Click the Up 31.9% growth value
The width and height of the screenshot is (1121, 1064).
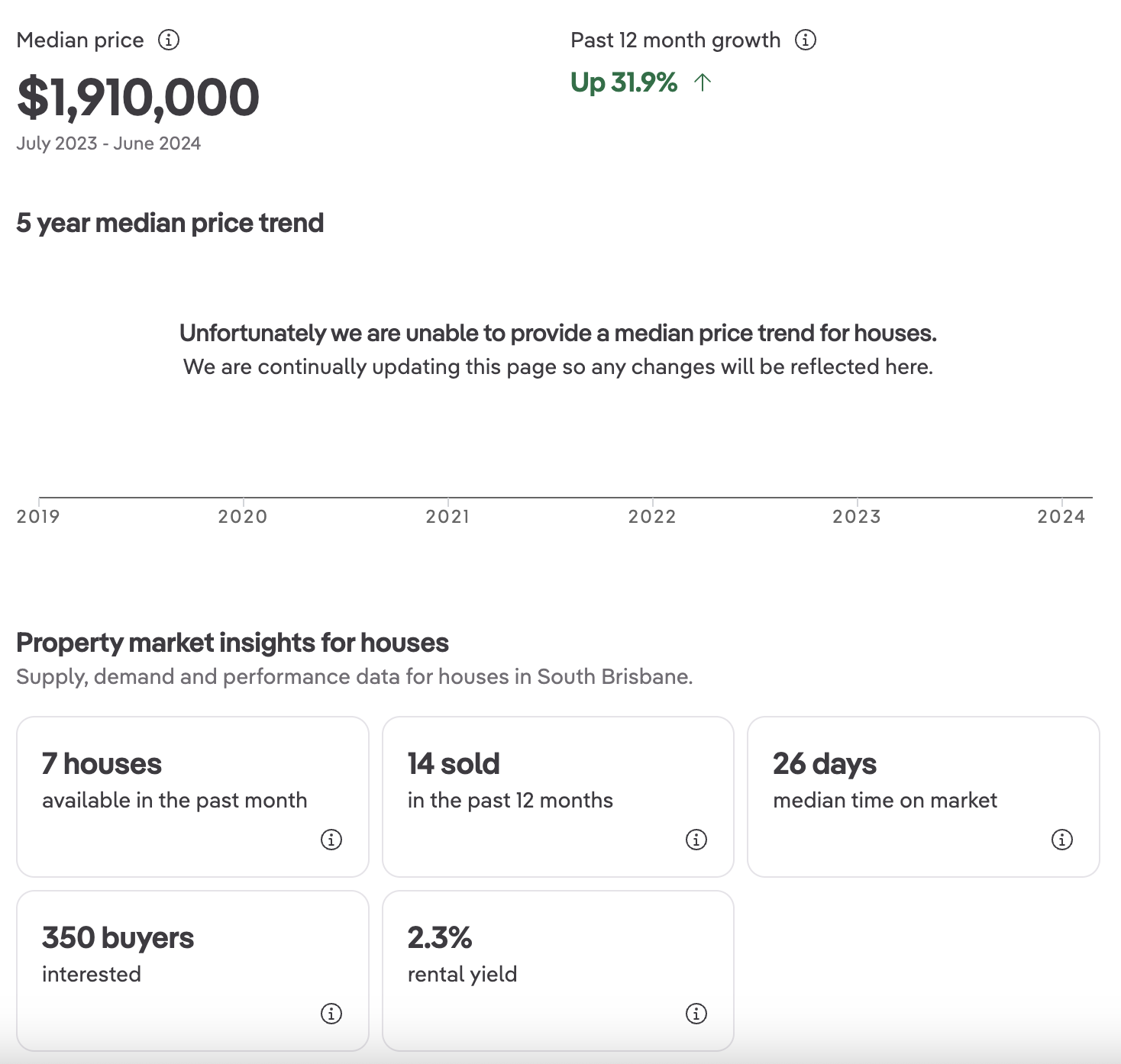624,82
